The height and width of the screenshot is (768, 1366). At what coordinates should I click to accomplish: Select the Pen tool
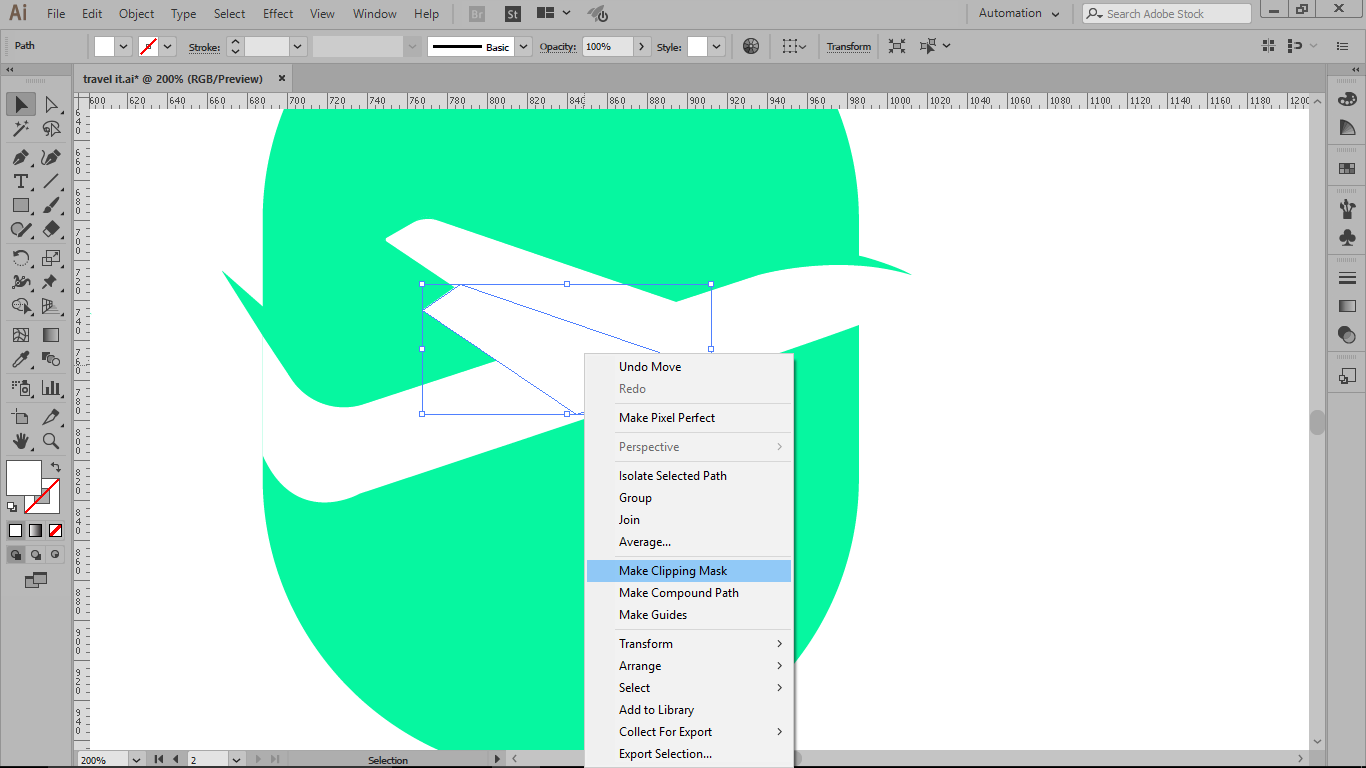(20, 157)
